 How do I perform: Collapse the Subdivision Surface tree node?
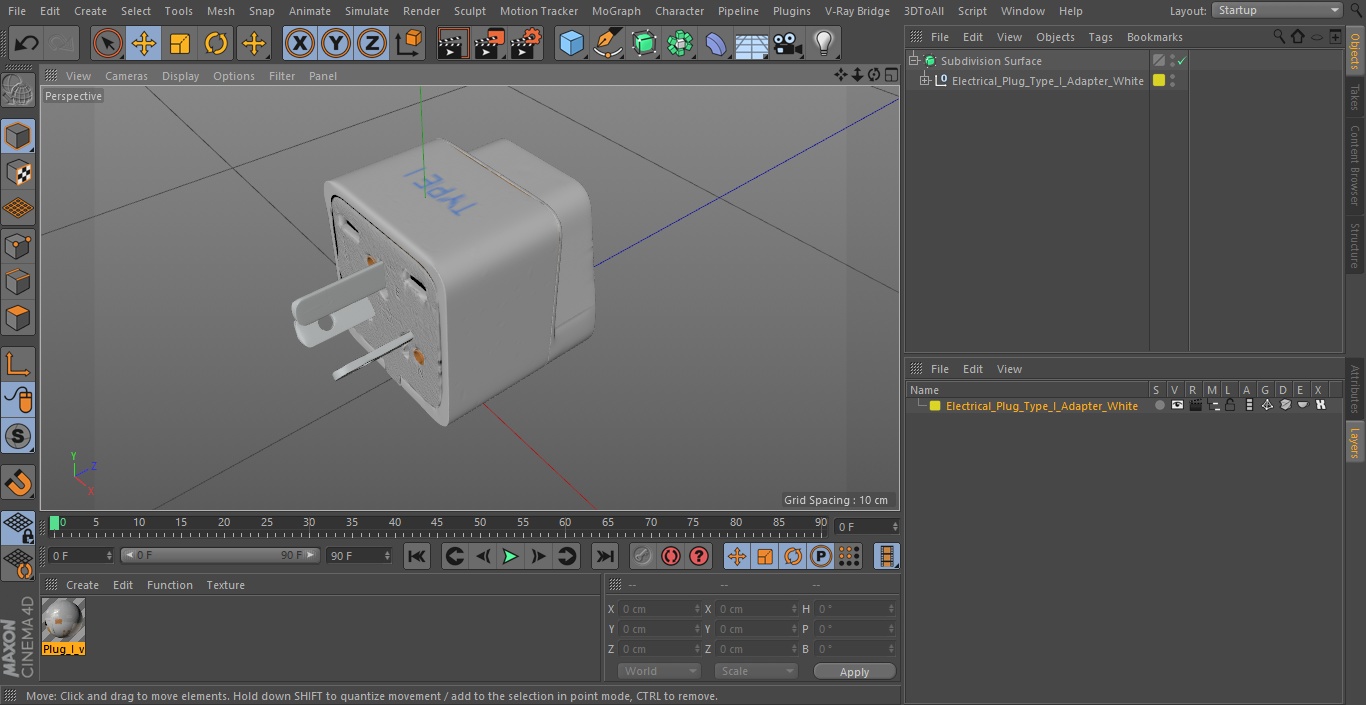pos(913,61)
